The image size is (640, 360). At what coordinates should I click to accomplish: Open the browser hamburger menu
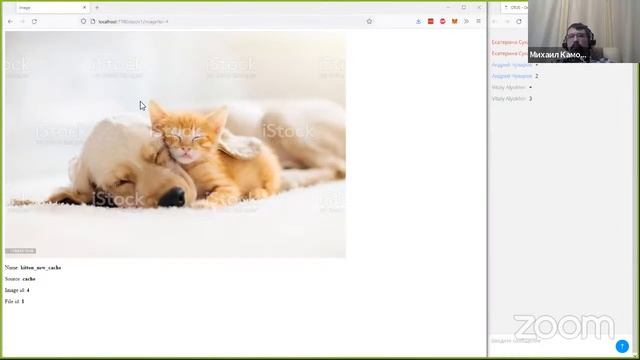[x=478, y=21]
